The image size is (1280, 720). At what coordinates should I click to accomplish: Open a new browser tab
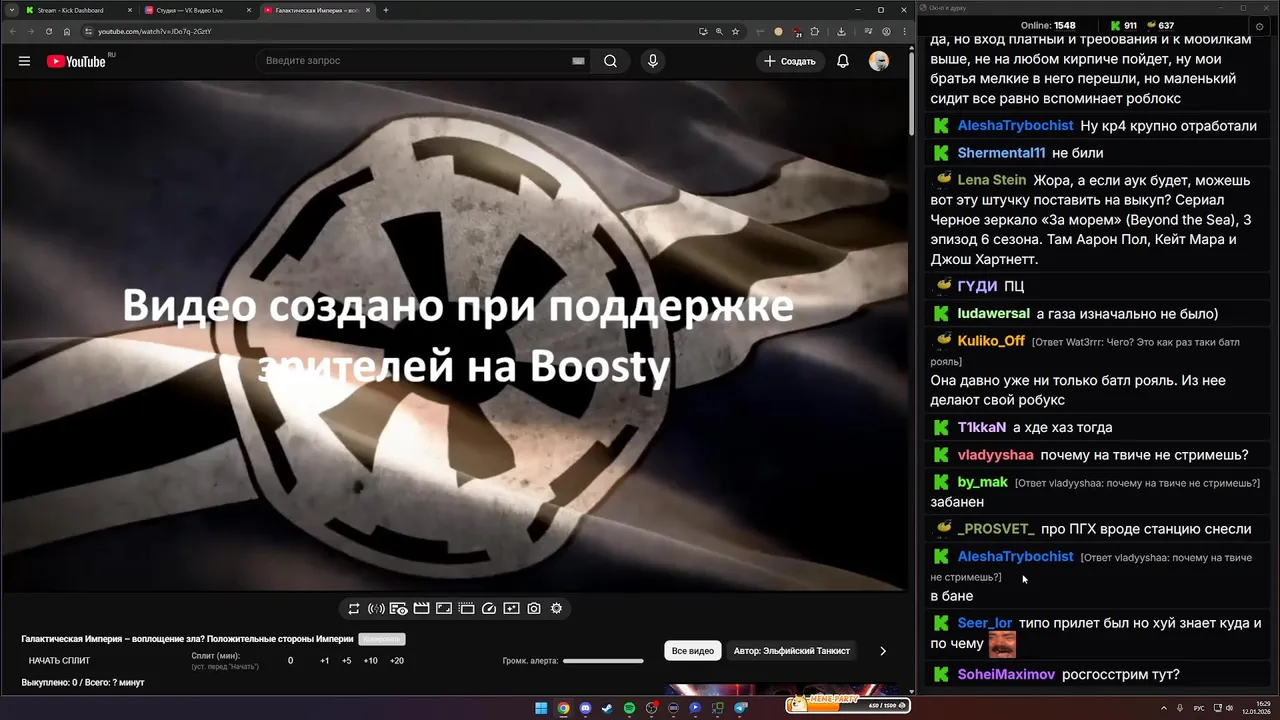click(x=386, y=10)
